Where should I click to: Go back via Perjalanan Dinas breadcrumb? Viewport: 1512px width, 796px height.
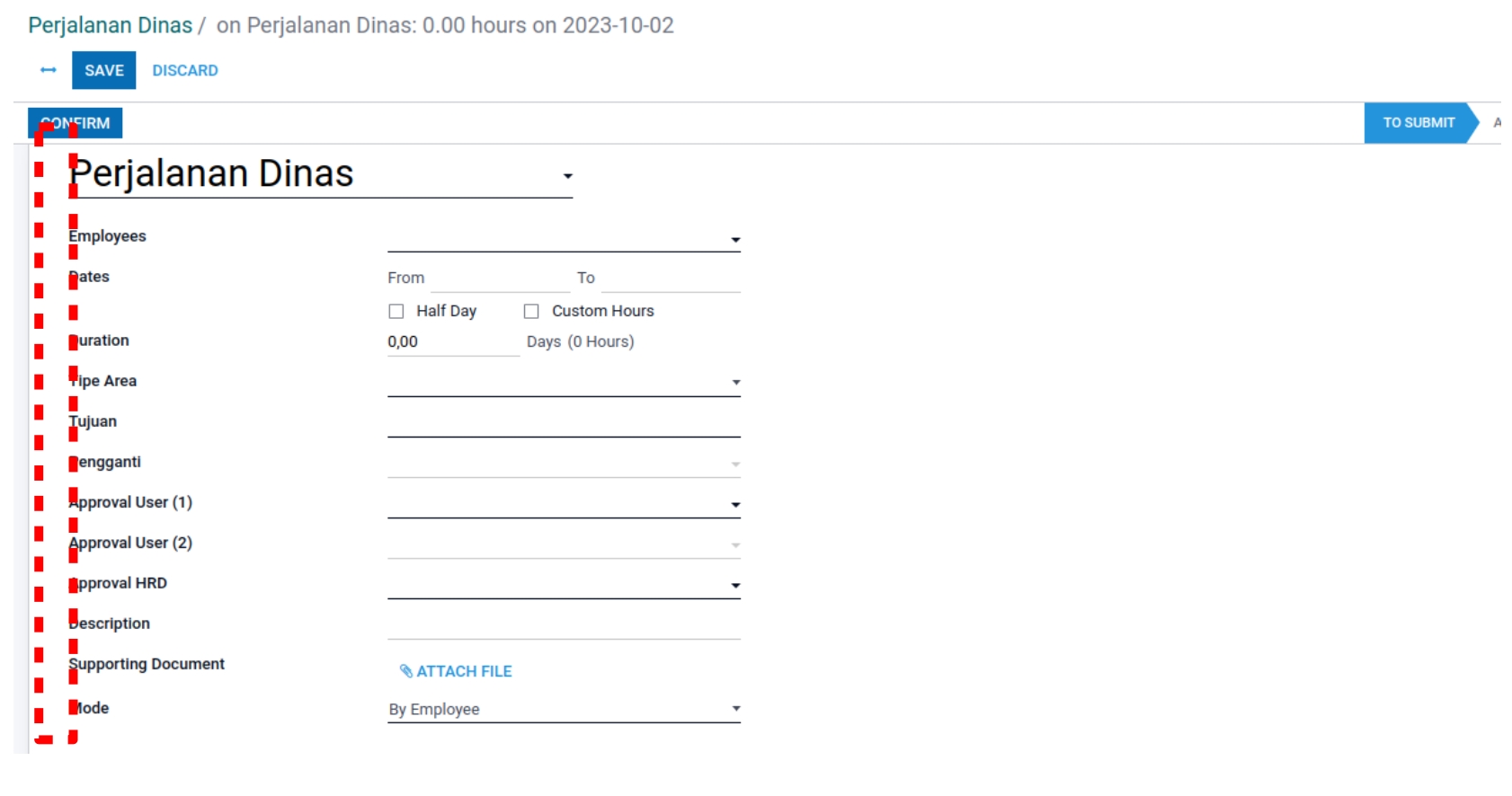[110, 25]
